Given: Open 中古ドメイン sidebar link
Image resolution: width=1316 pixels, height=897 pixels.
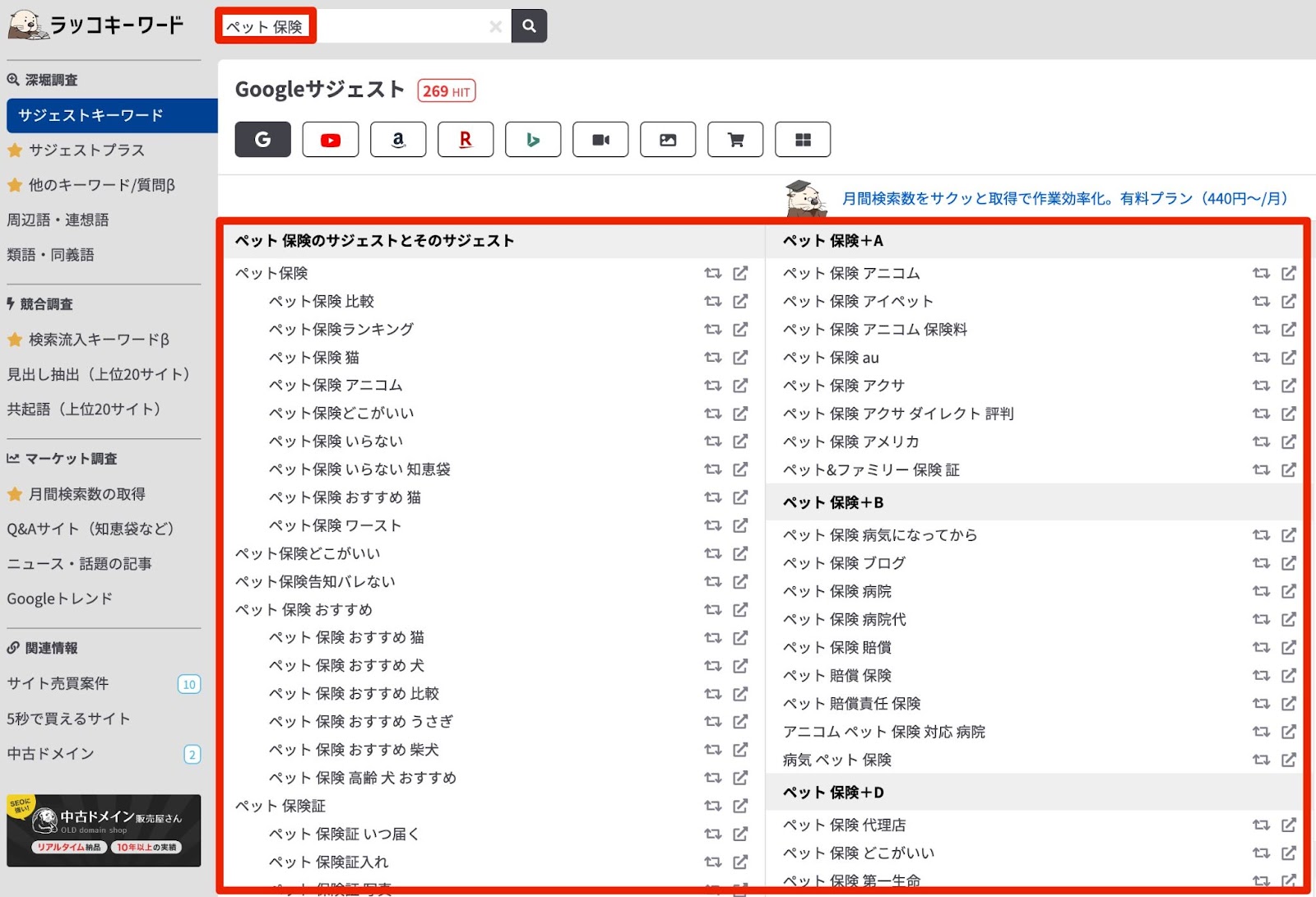Looking at the screenshot, I should click(x=50, y=753).
